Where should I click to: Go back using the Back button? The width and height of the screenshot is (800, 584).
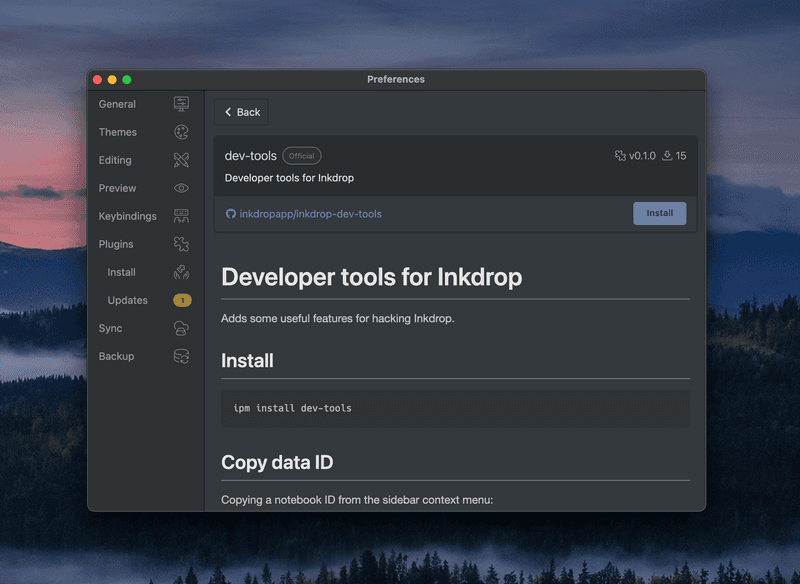pos(240,111)
